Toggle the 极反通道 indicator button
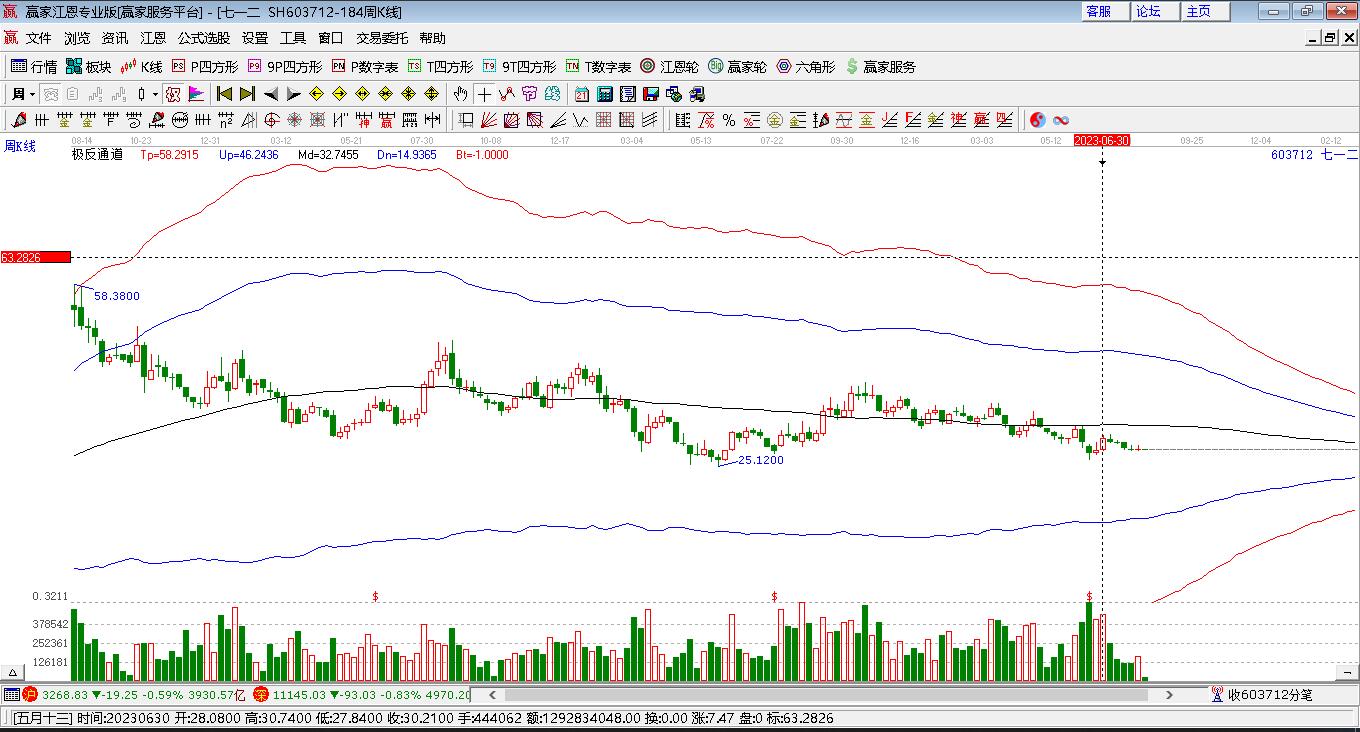This screenshot has height=732, width=1360. [x=97, y=155]
